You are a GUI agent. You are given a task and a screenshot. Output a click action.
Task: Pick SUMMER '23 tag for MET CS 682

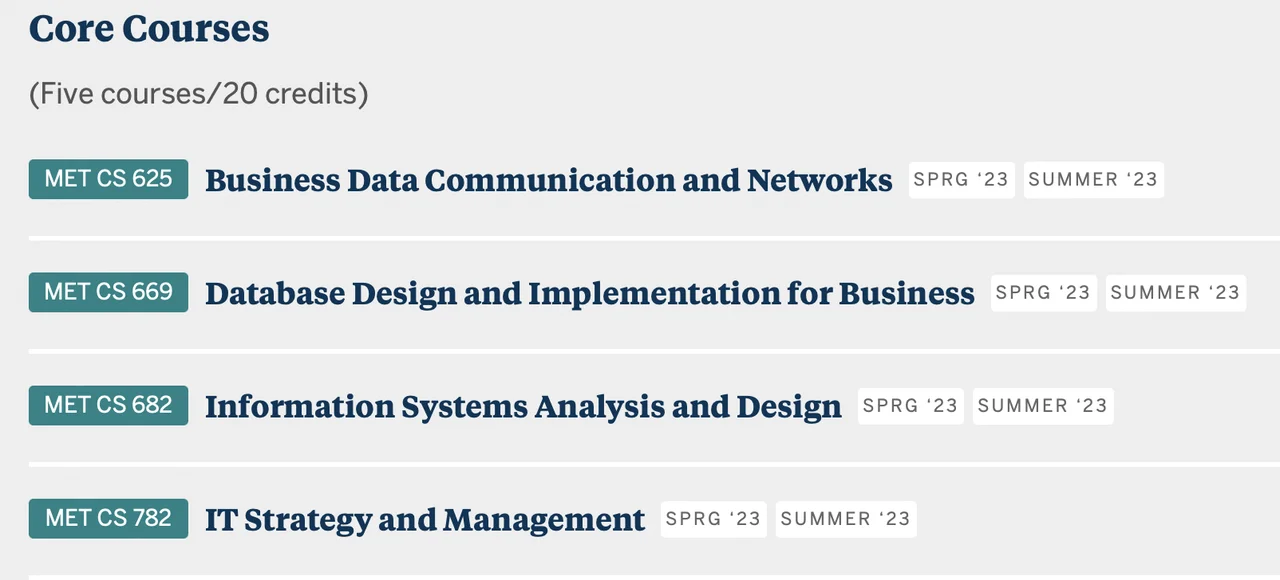pos(1042,406)
